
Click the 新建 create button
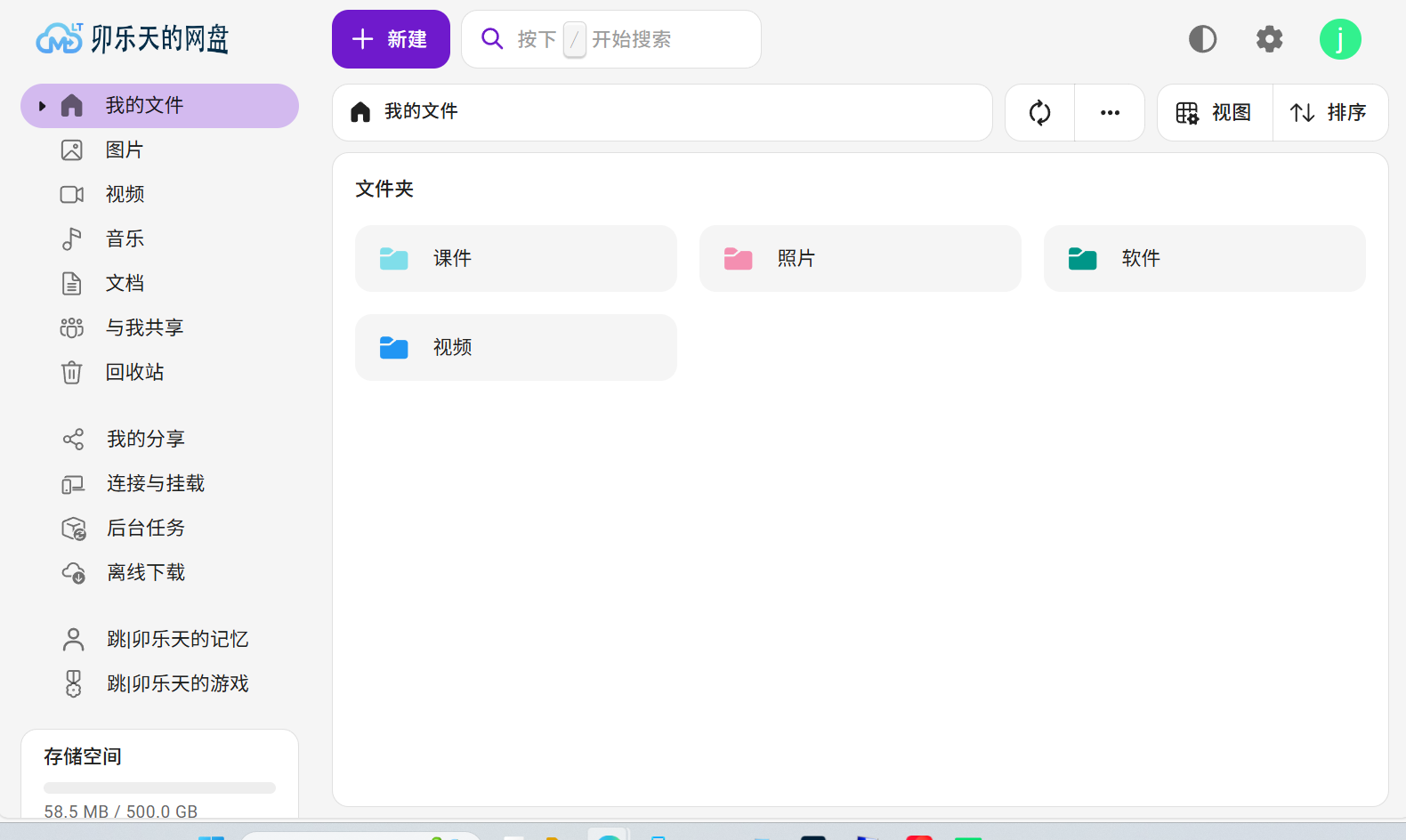(x=391, y=39)
